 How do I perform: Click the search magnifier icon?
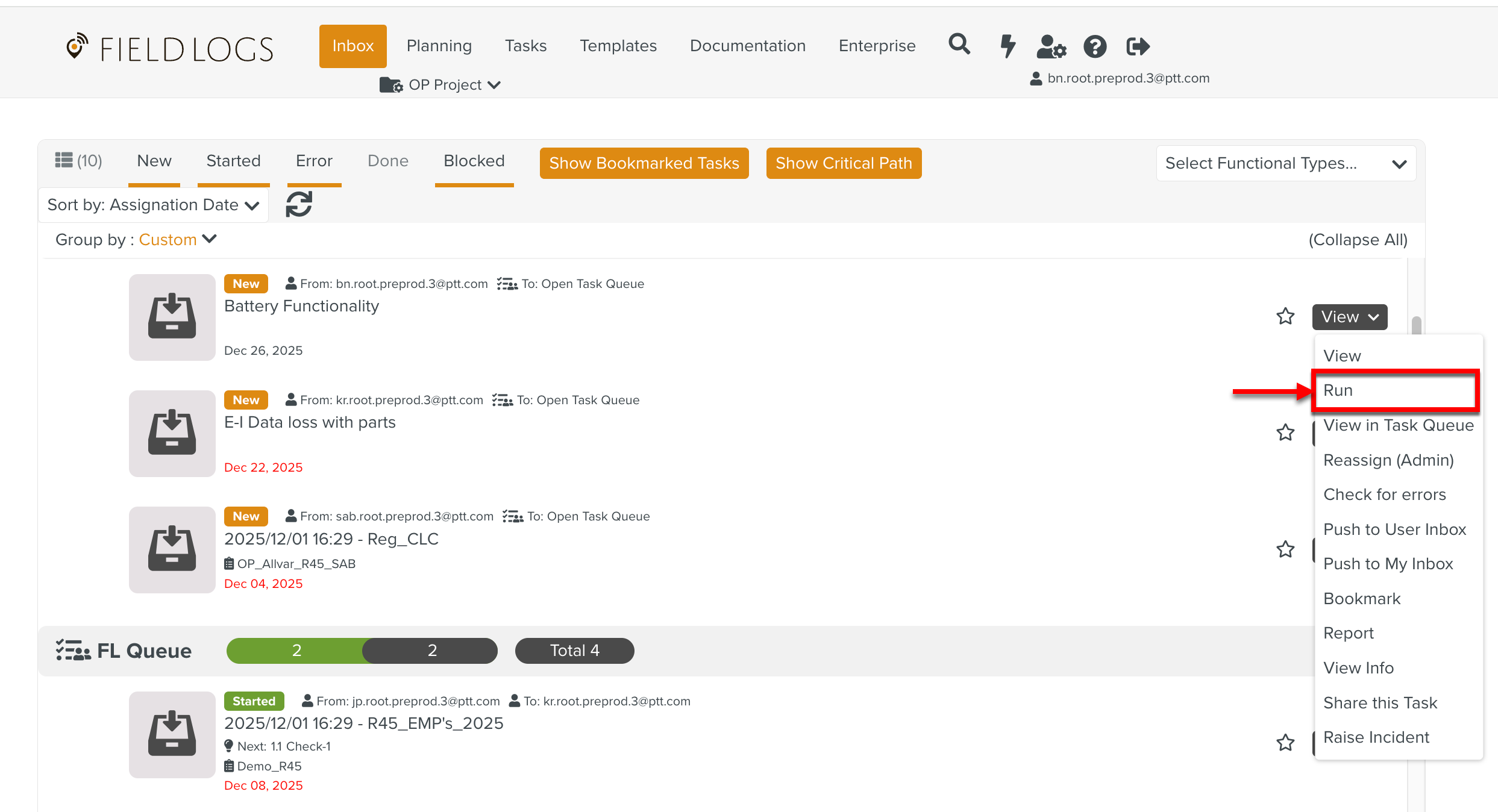(x=959, y=45)
